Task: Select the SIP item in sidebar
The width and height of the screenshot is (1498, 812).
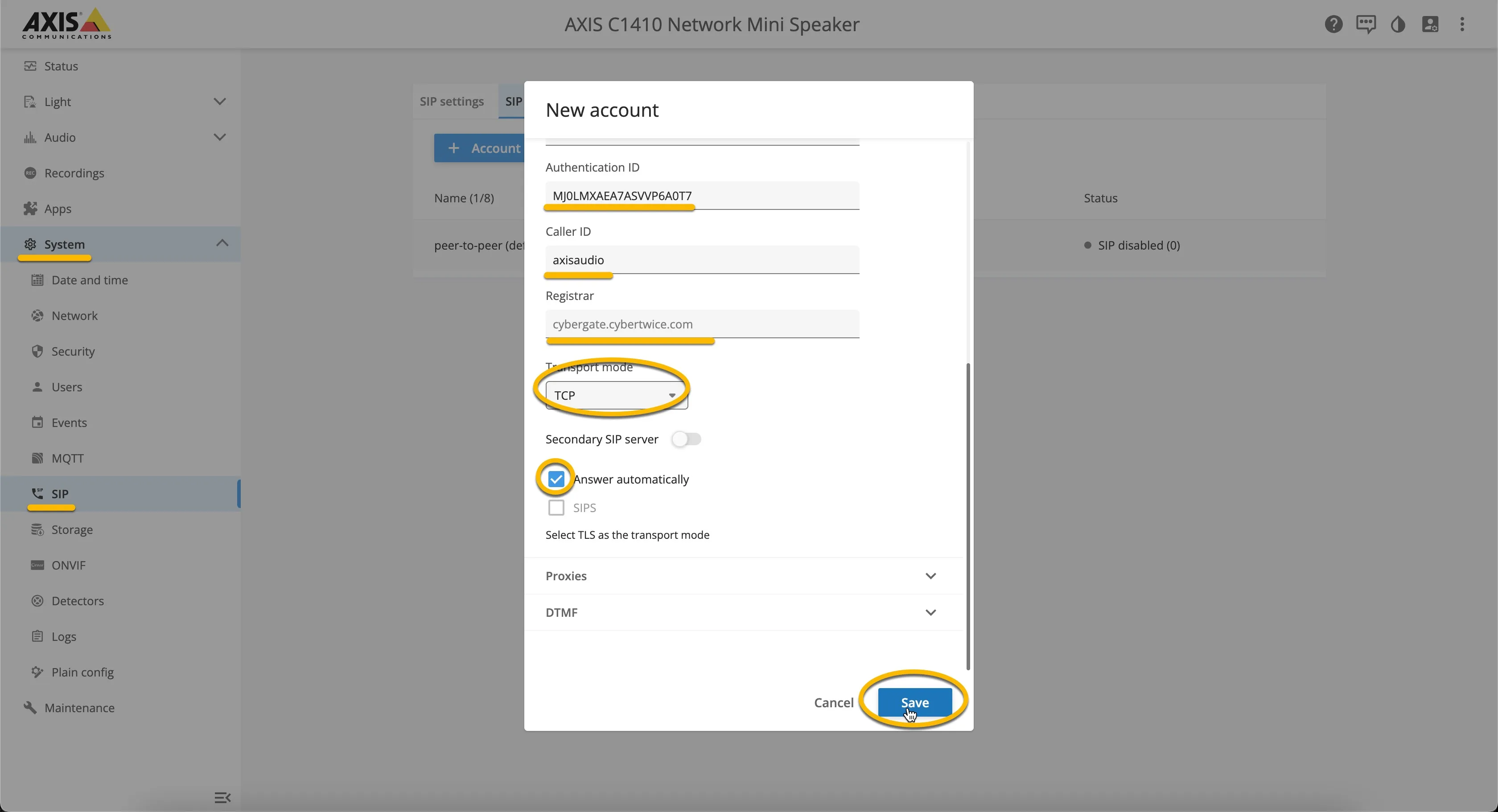Action: tap(120, 493)
